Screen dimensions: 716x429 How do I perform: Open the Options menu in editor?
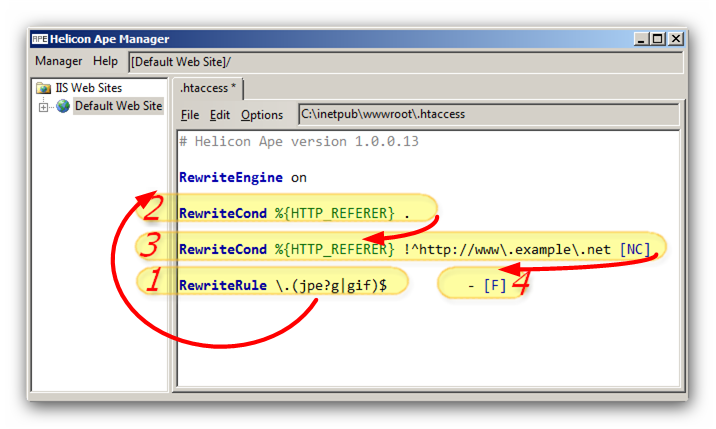262,115
